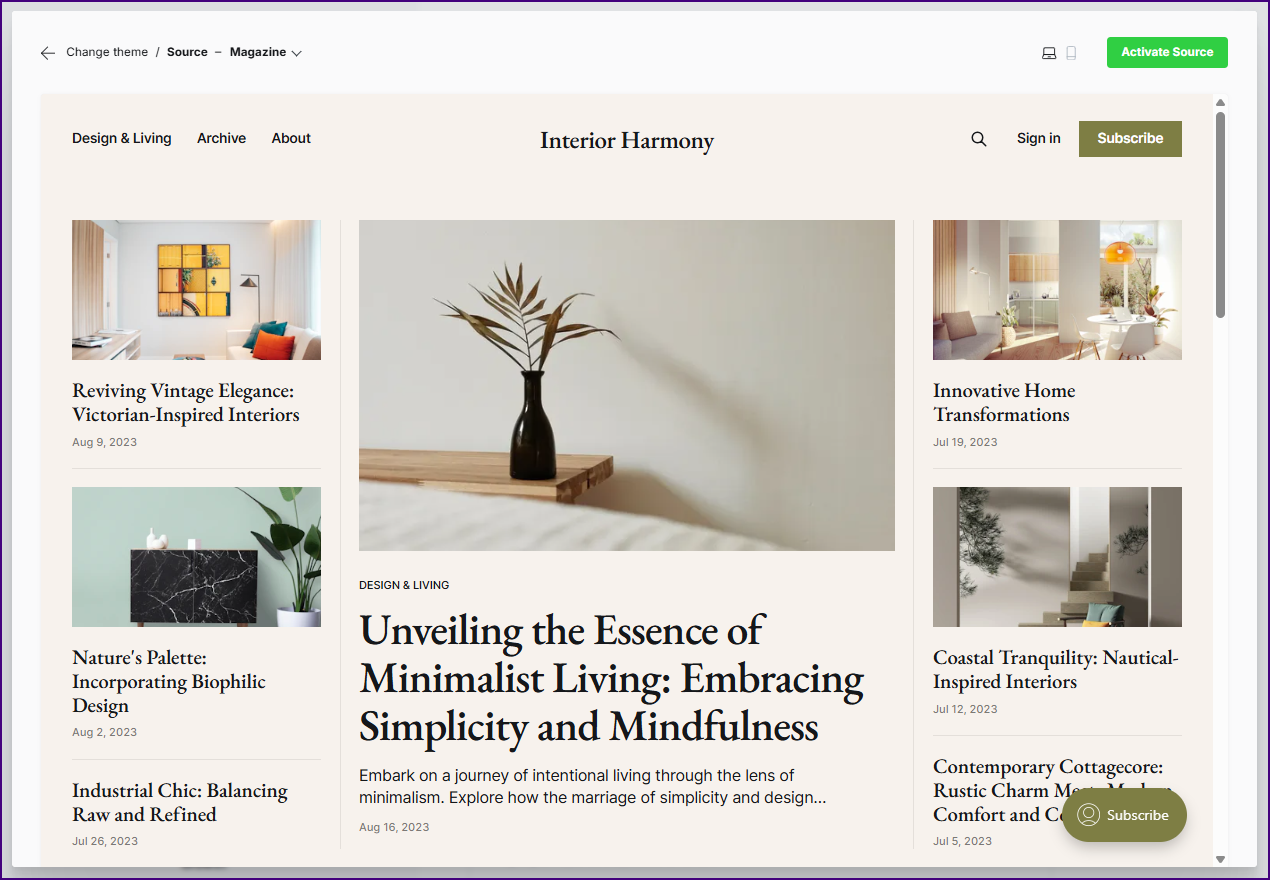Image resolution: width=1270 pixels, height=880 pixels.
Task: Open the Design & Living menu item
Action: coord(122,138)
